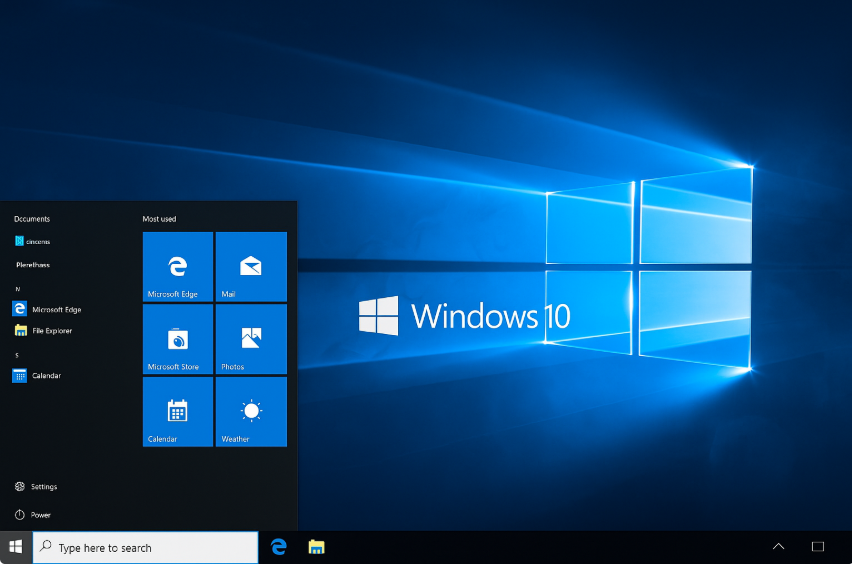The height and width of the screenshot is (565, 852).
Task: Open the Photos tile
Action: (251, 339)
